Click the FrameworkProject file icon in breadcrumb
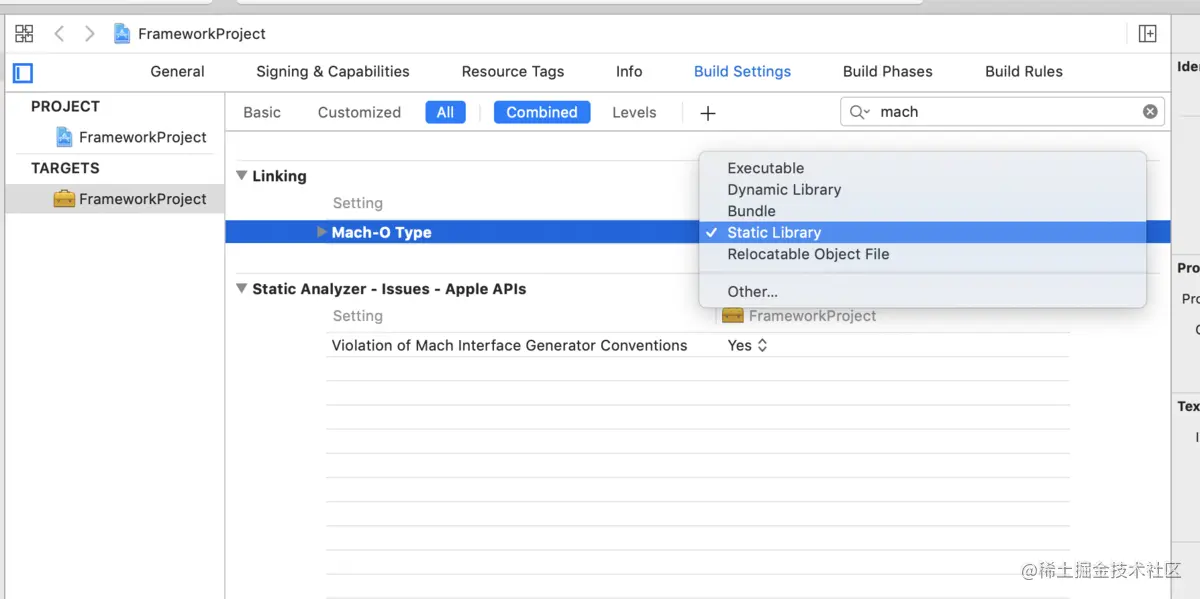This screenshot has width=1200, height=599. coord(122,34)
